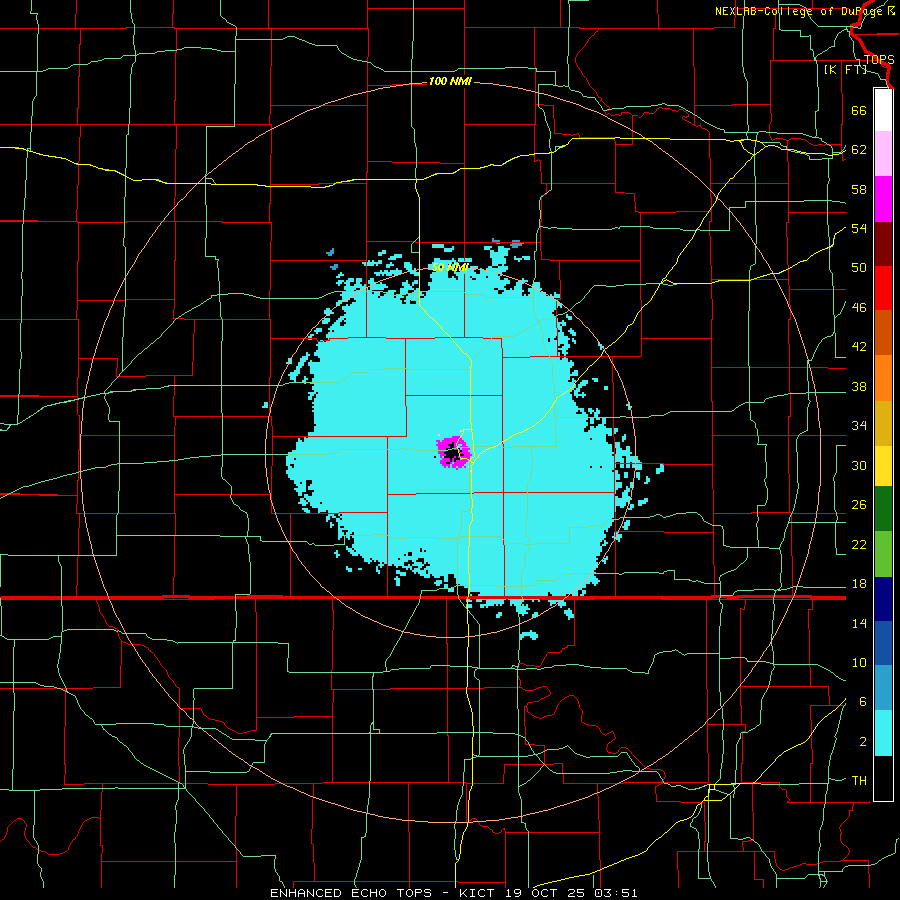This screenshot has height=900, width=900.
Task: Click the 46 legend tick label
Action: [x=859, y=307]
